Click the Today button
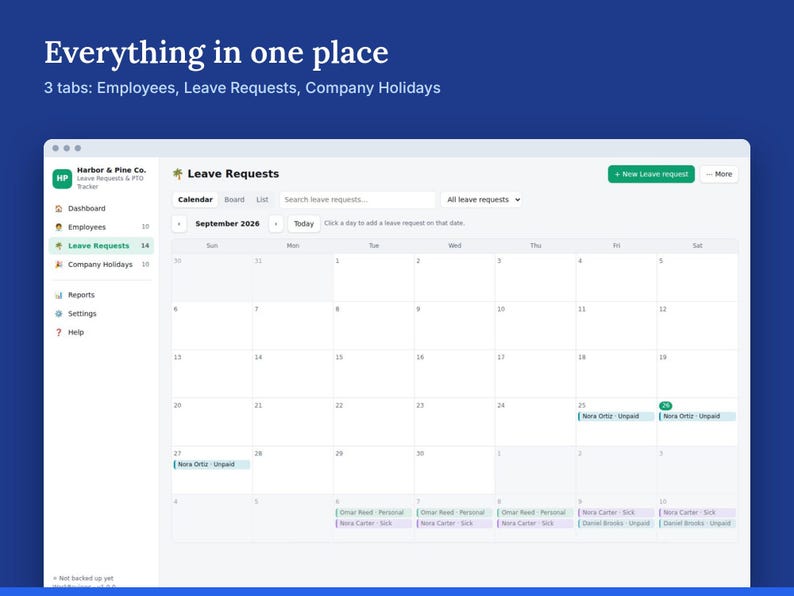The height and width of the screenshot is (596, 794). coord(304,224)
